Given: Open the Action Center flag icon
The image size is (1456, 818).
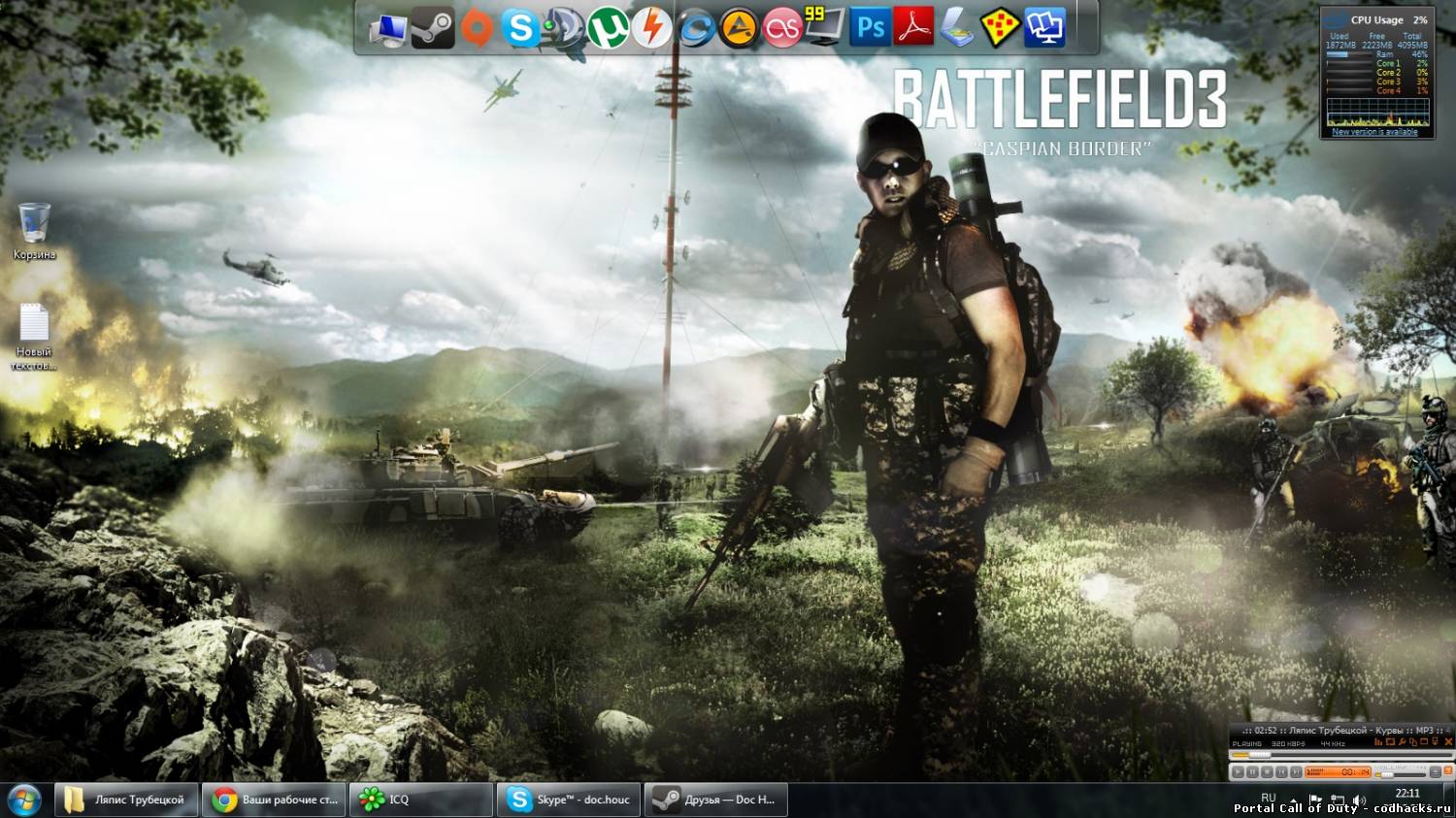Looking at the screenshot, I should tap(1316, 801).
